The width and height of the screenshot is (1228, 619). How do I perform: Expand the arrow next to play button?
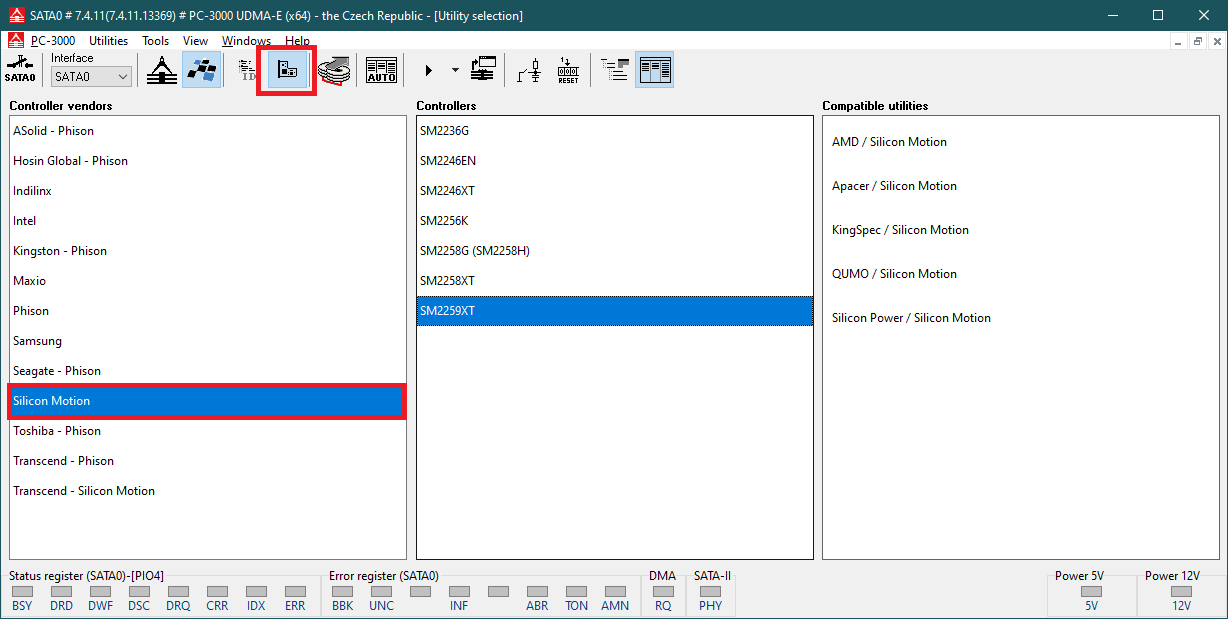pyautogui.click(x=455, y=70)
